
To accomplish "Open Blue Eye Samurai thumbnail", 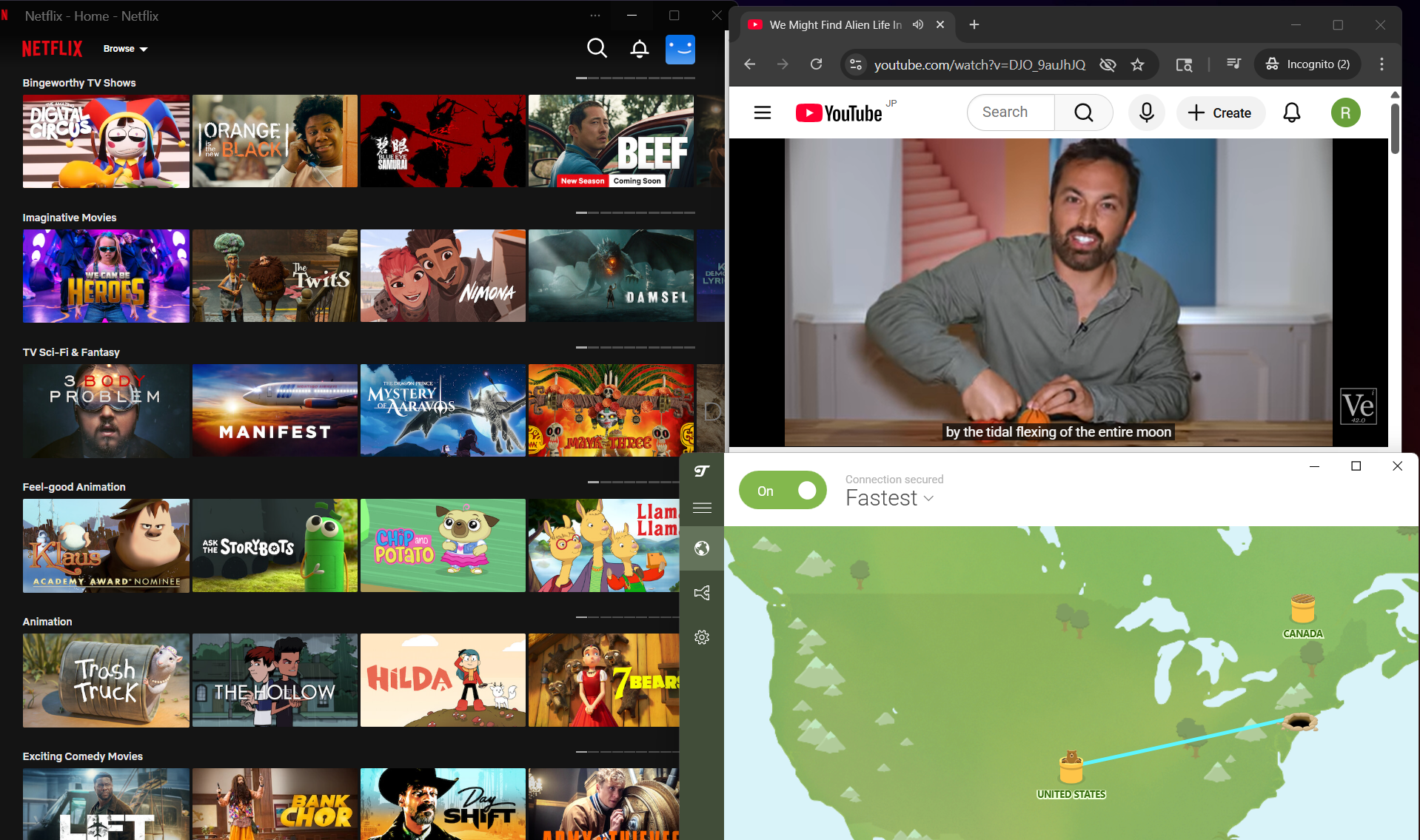I will click(x=443, y=141).
